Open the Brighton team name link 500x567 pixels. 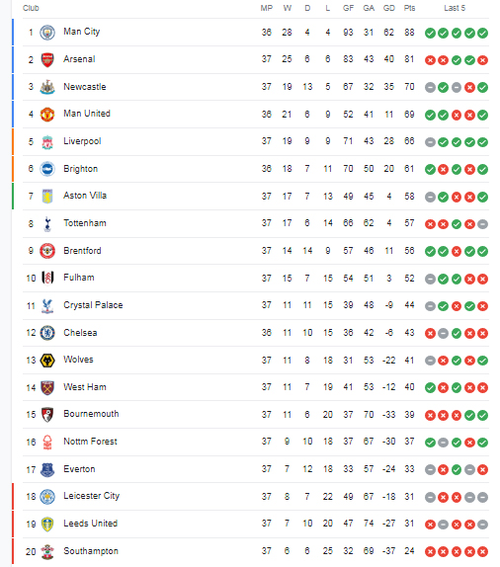coord(81,169)
